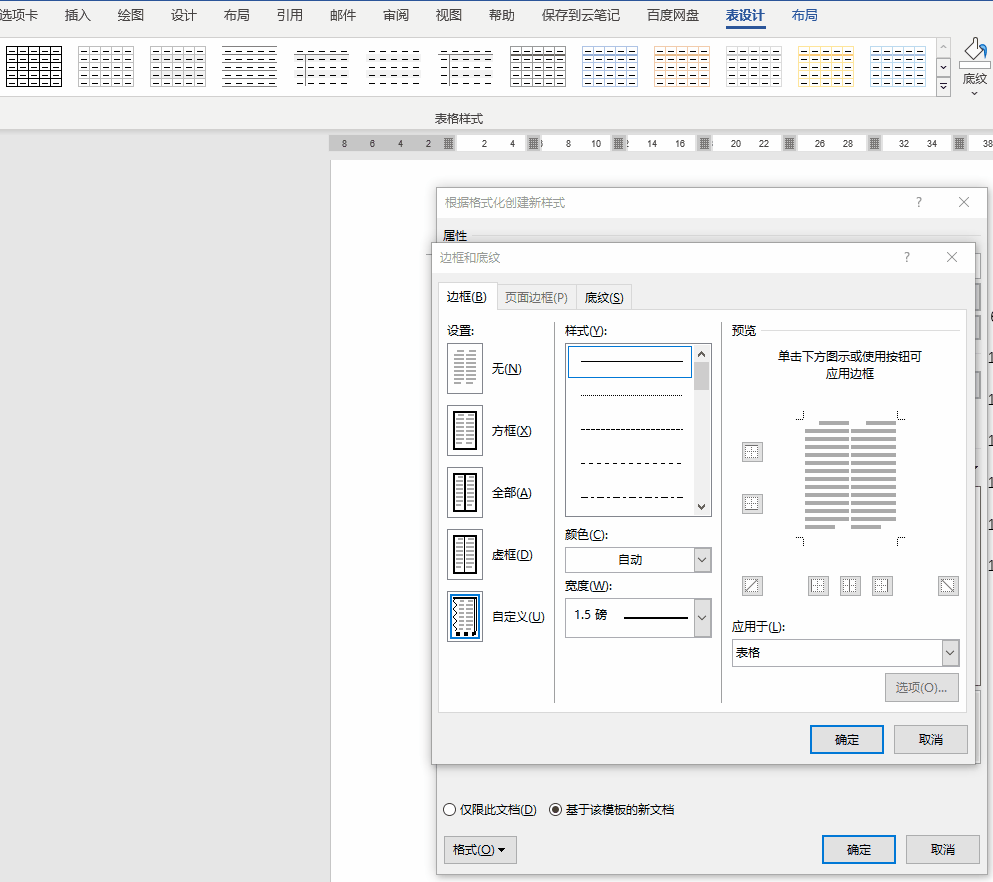This screenshot has height=882, width=993.
Task: Click help icon in 根据格式化创建新样式 dialog
Action: (x=919, y=202)
